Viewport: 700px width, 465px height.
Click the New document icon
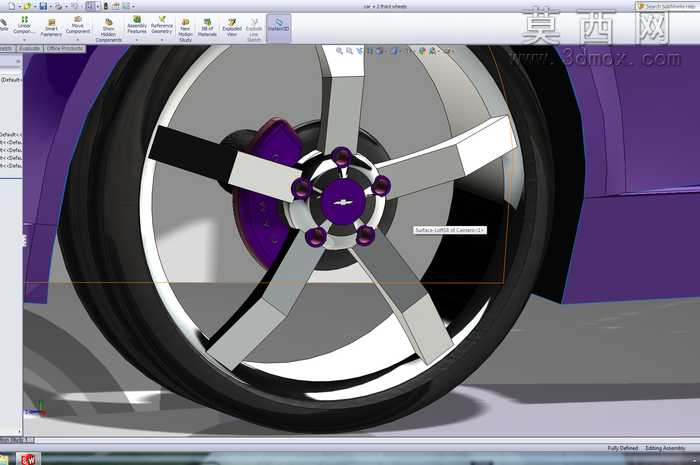12,6
